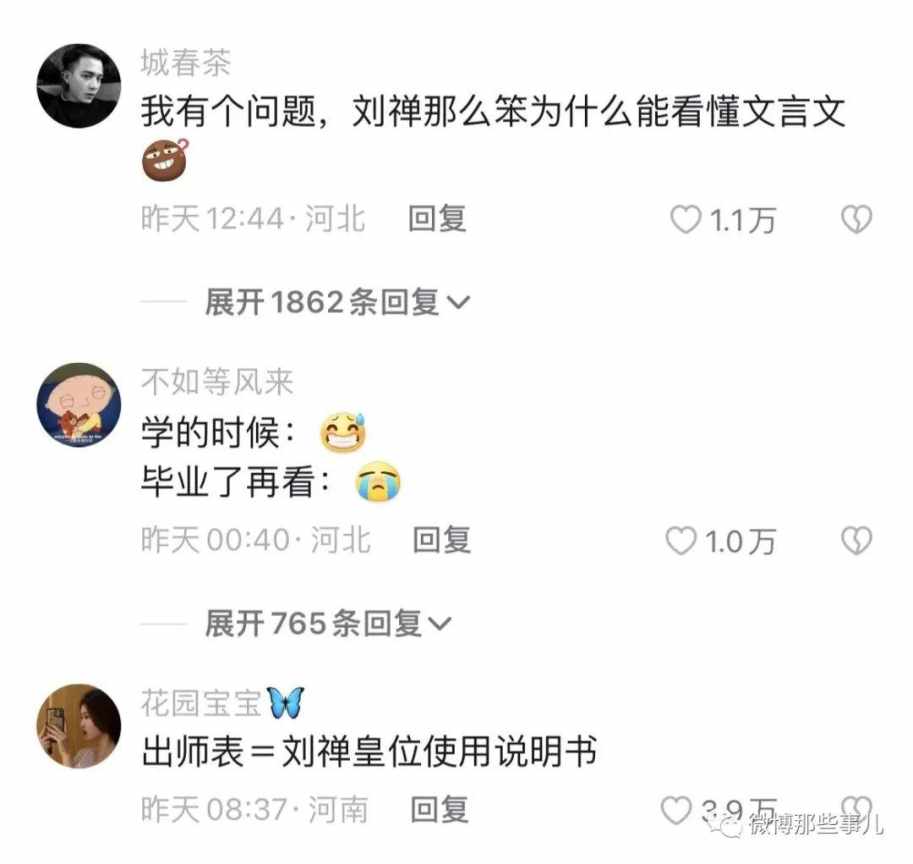This screenshot has height=864, width=913.
Task: Dislike 不如等风来's comment with broken heart
Action: [x=857, y=541]
